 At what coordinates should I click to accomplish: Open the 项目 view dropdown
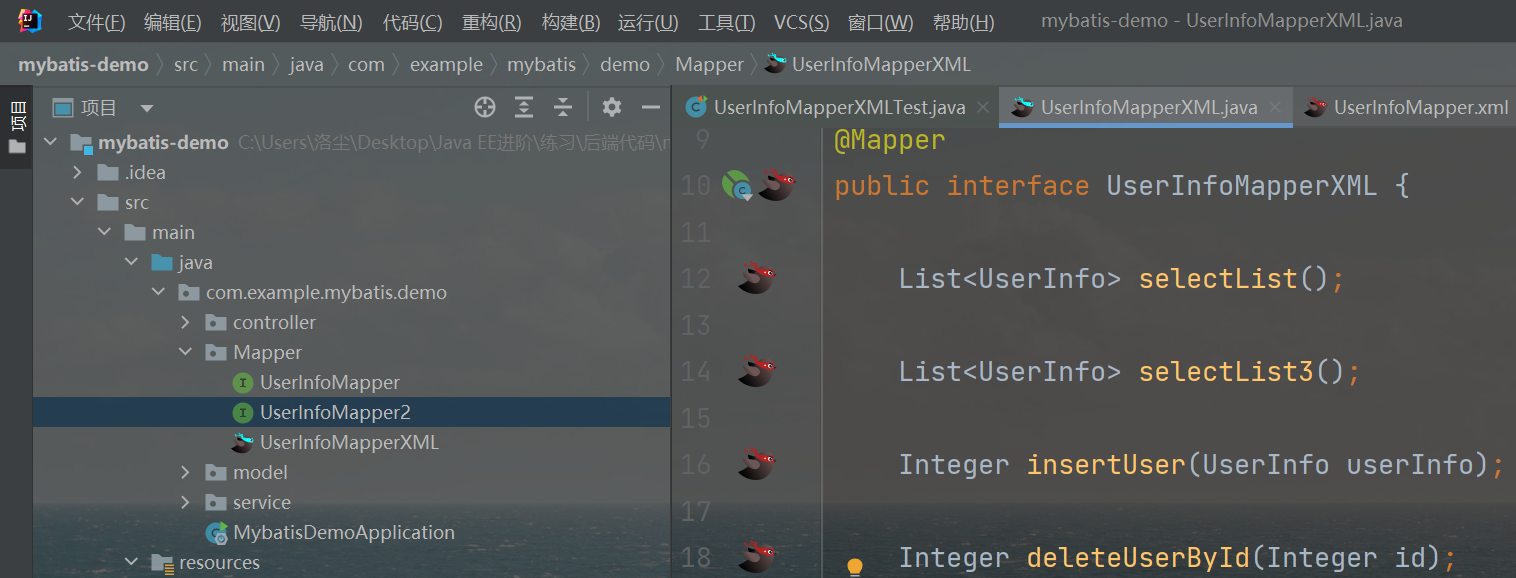(147, 108)
